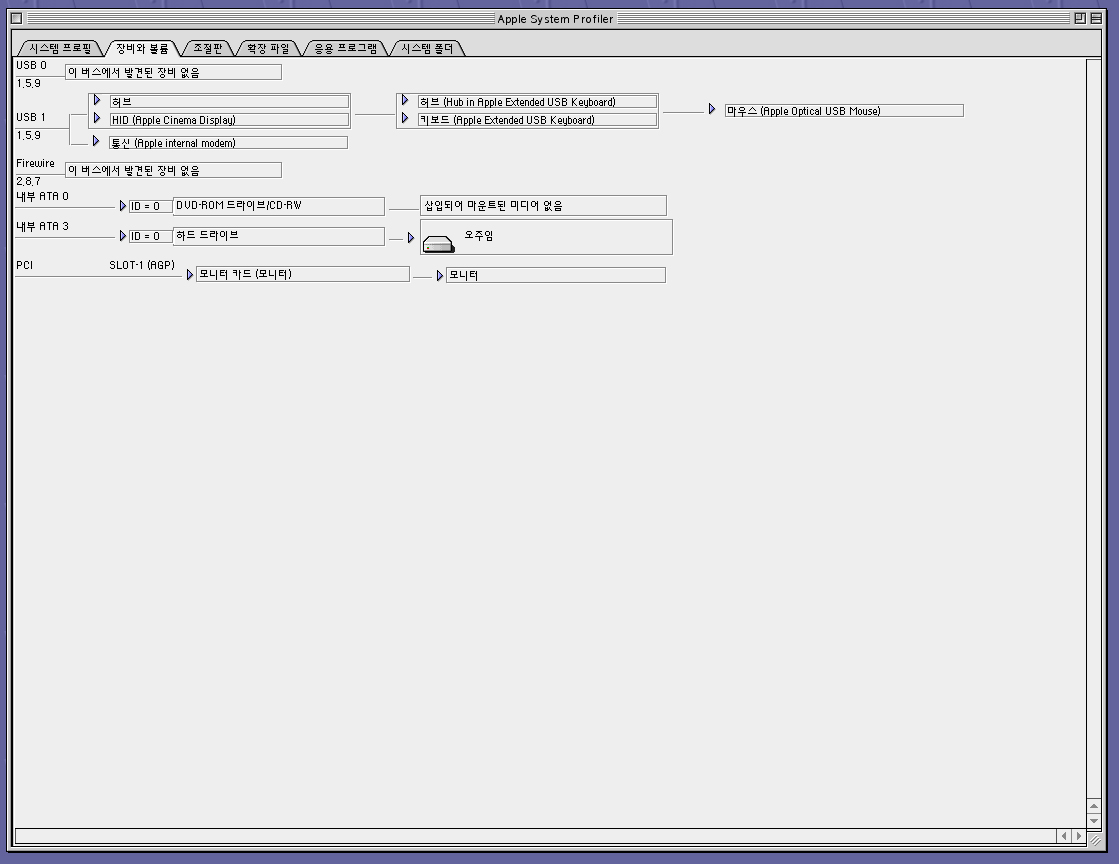The width and height of the screenshot is (1119, 864).
Task: Collapse window with the windowshade box
Action: [1096, 18]
